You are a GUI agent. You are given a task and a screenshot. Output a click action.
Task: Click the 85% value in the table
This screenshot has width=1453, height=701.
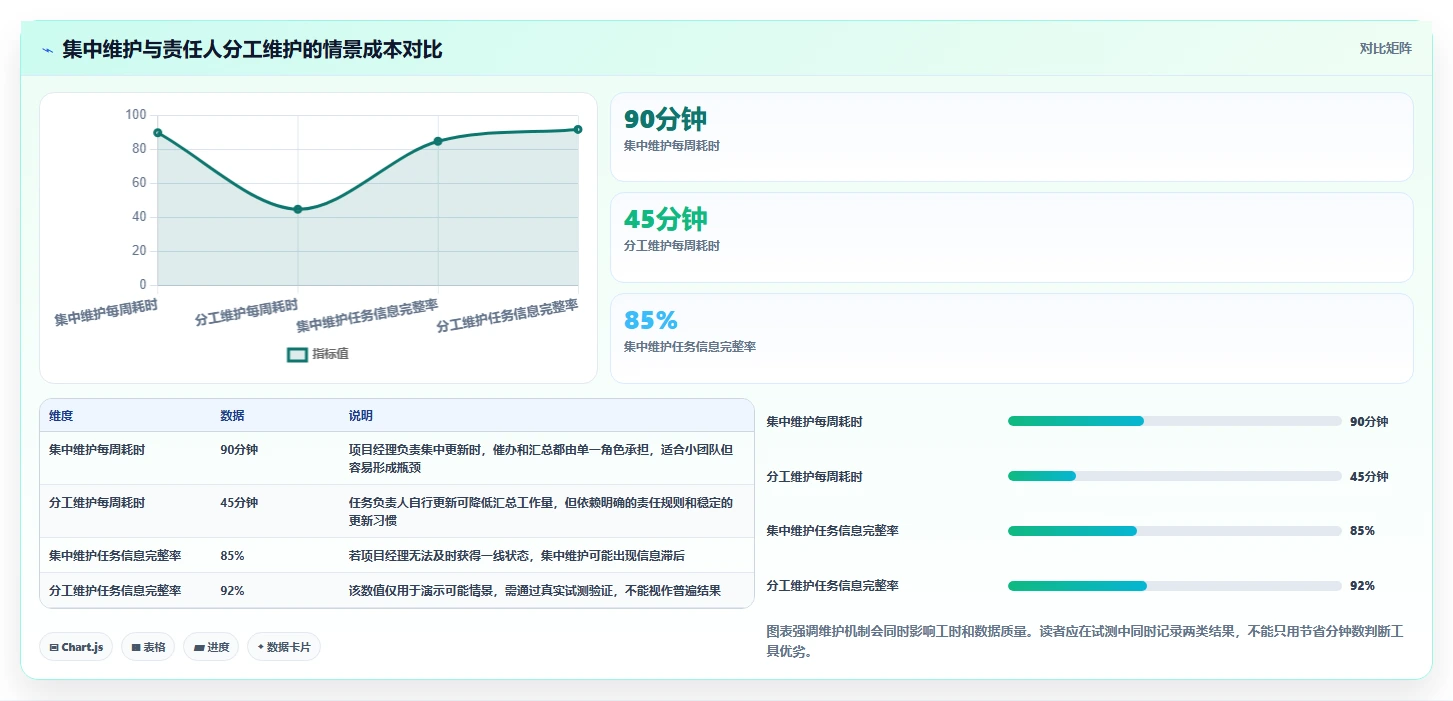[232, 555]
